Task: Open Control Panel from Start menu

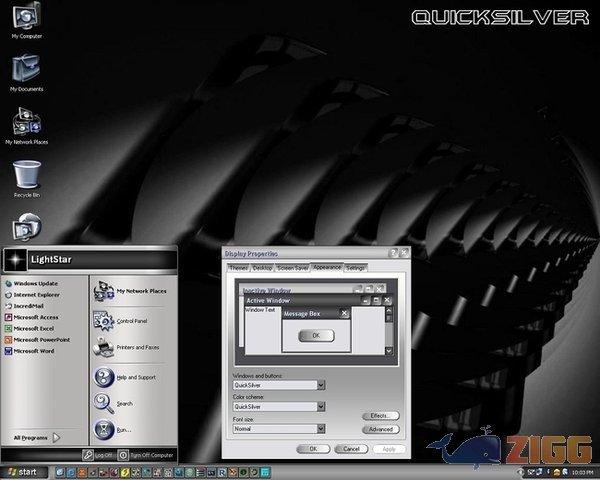Action: (x=121, y=321)
